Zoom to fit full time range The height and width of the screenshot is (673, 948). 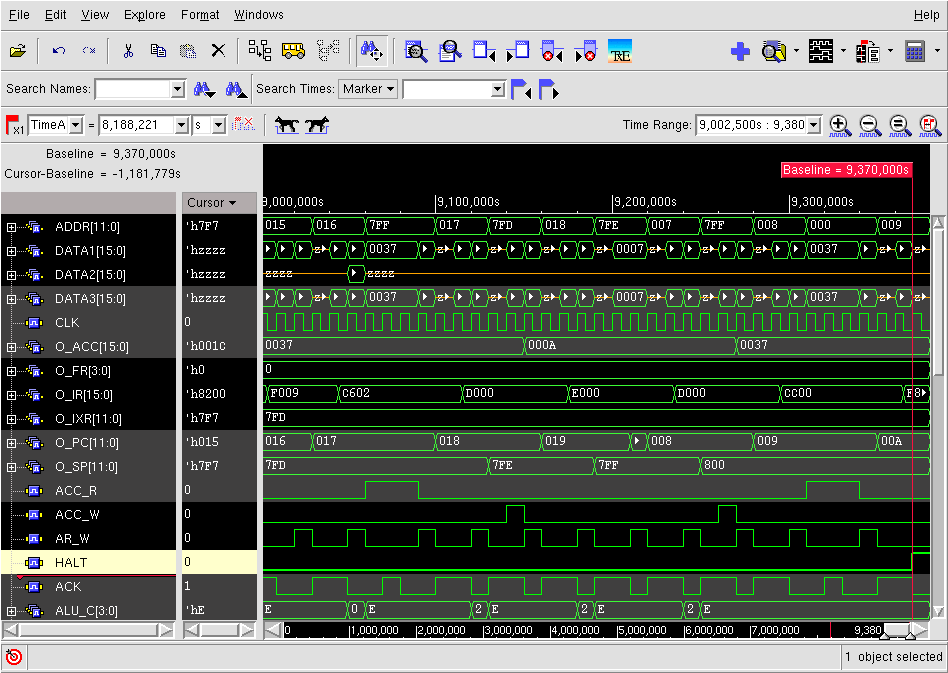[x=900, y=125]
